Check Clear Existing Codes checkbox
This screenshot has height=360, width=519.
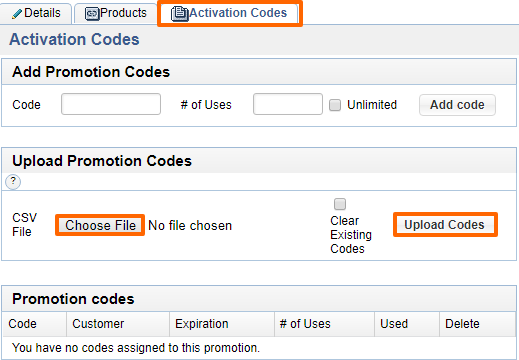[x=340, y=204]
